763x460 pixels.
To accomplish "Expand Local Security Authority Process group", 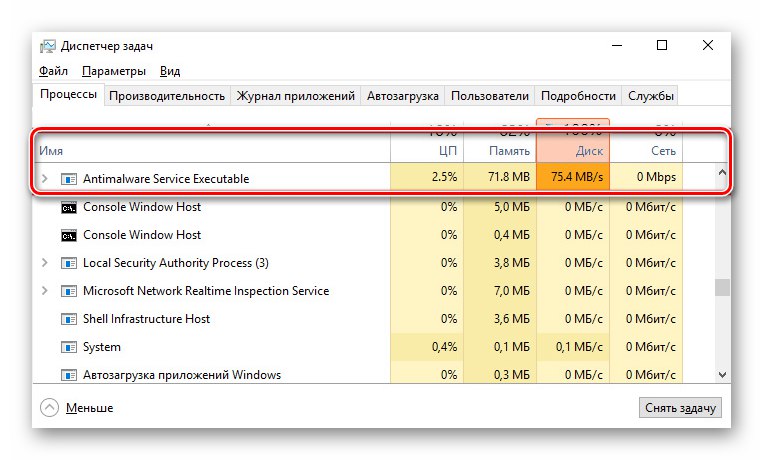I will click(x=43, y=263).
